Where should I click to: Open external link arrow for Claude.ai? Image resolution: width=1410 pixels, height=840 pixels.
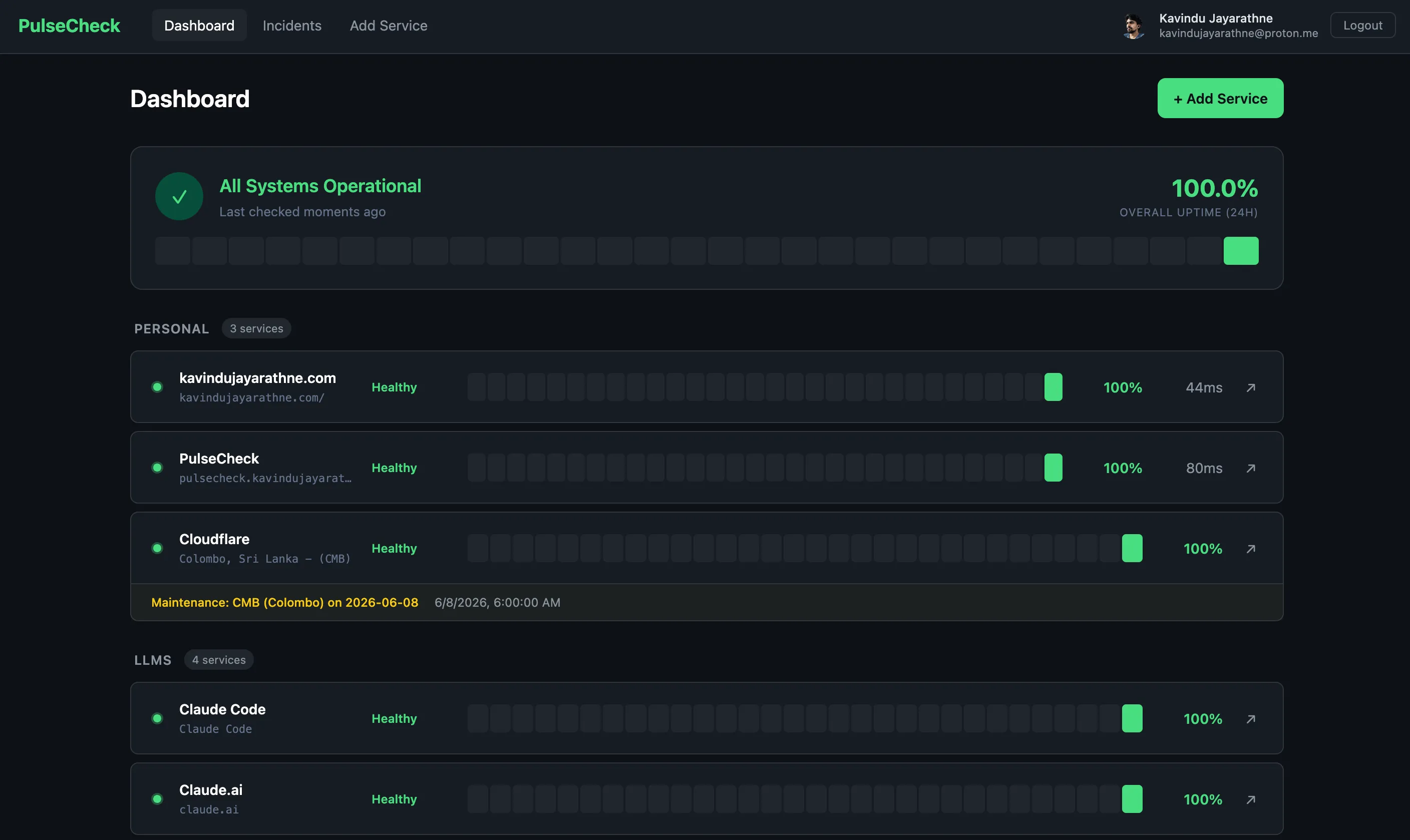1251,799
